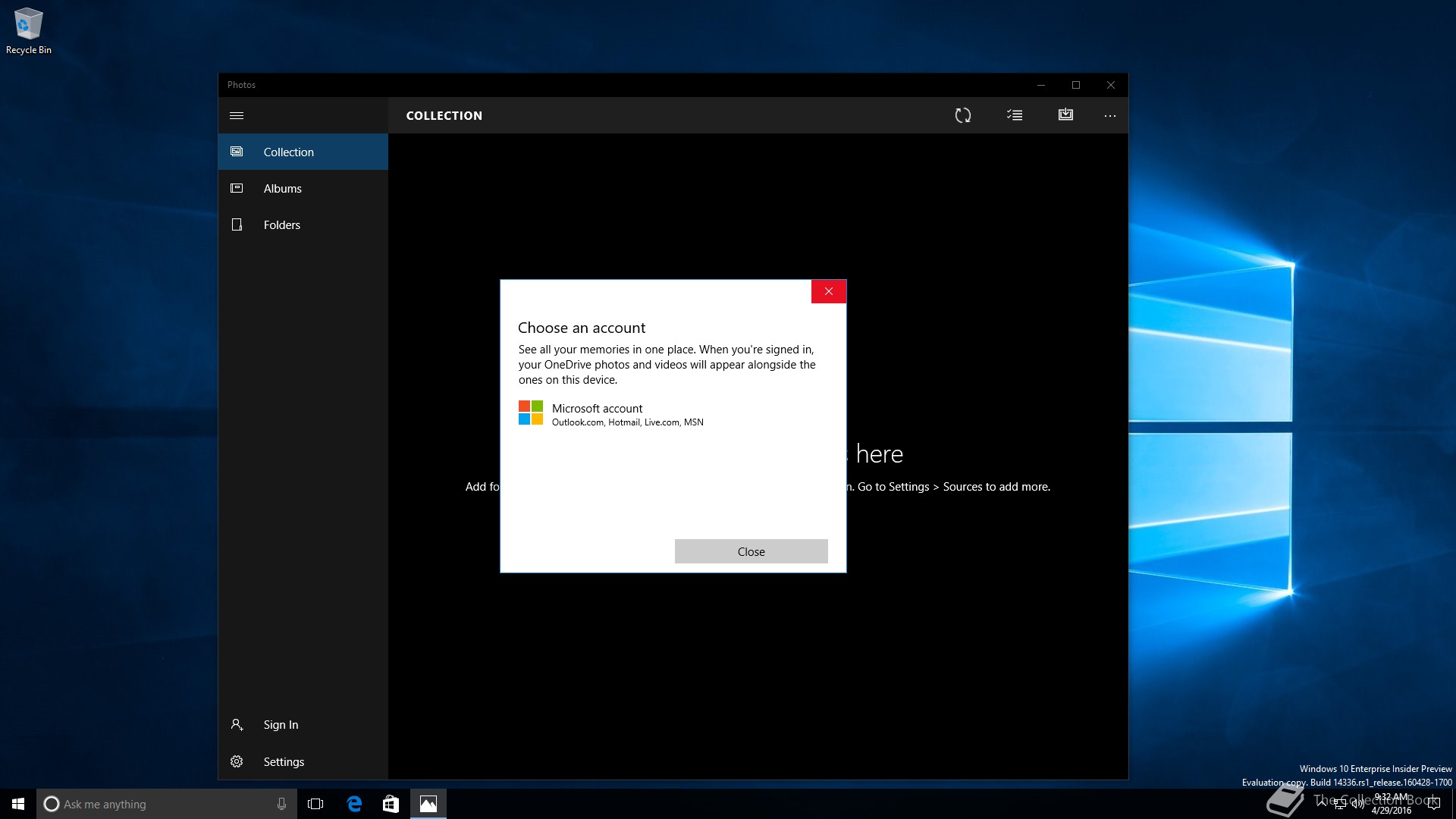Launch Microsoft Edge from the taskbar
Viewport: 1456px width, 819px height.
pos(354,804)
